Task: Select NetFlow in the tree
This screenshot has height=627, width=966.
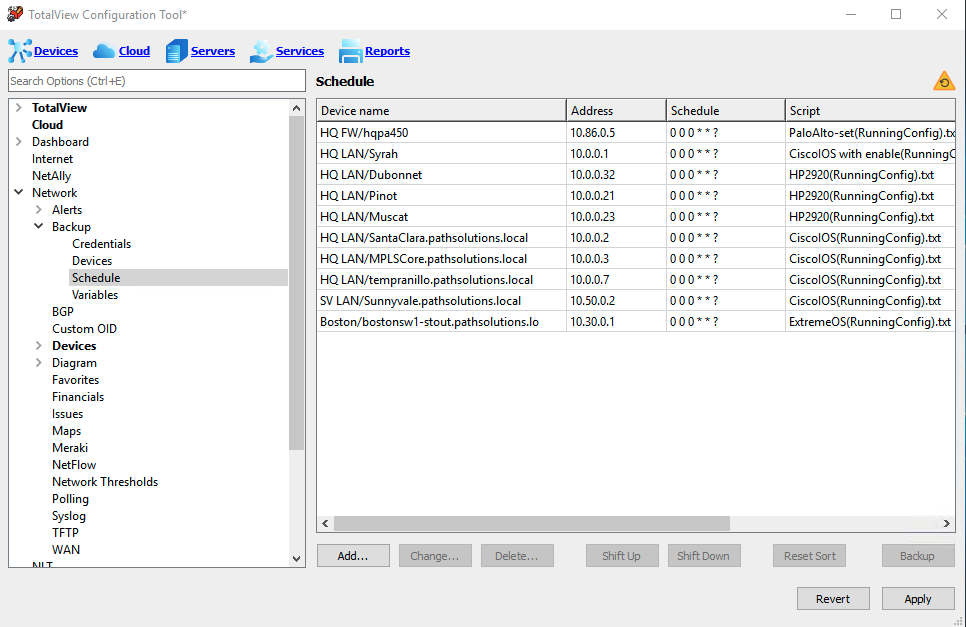Action: [74, 465]
